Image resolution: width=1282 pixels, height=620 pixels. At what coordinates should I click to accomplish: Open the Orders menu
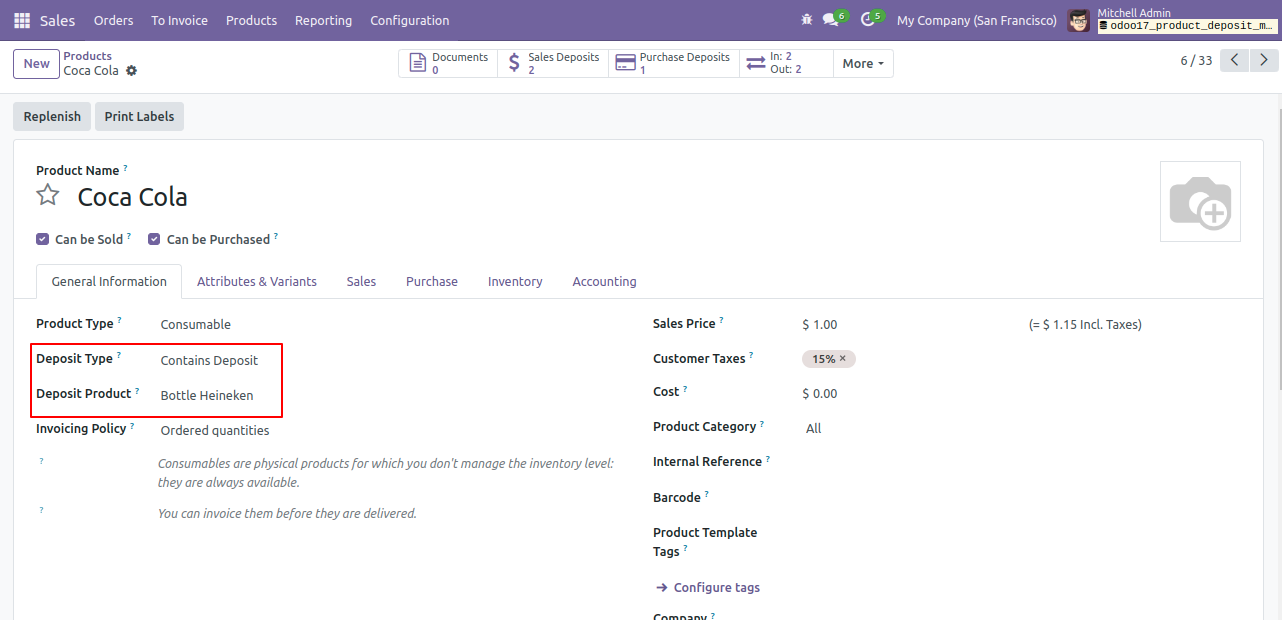113,20
